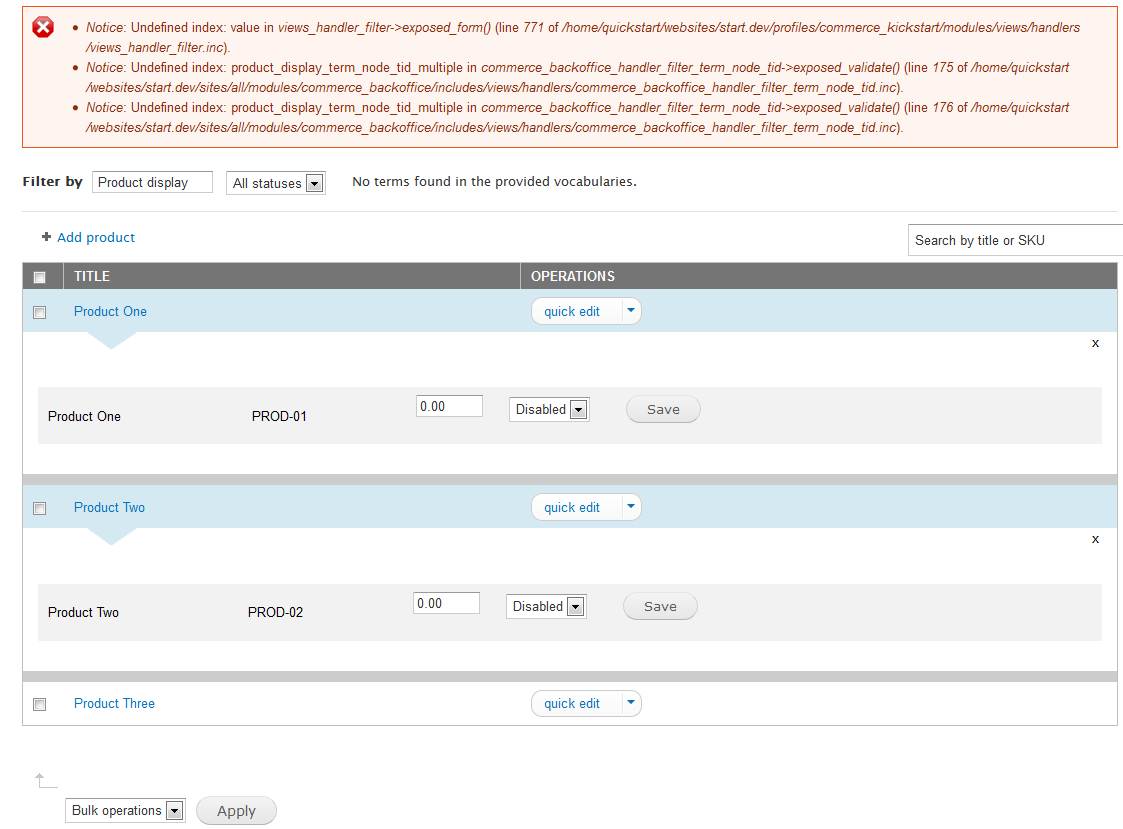Click the dropdown arrow on Product Two's quick edit
Screen dimensions: 1123x829
pyautogui.click(x=631, y=507)
